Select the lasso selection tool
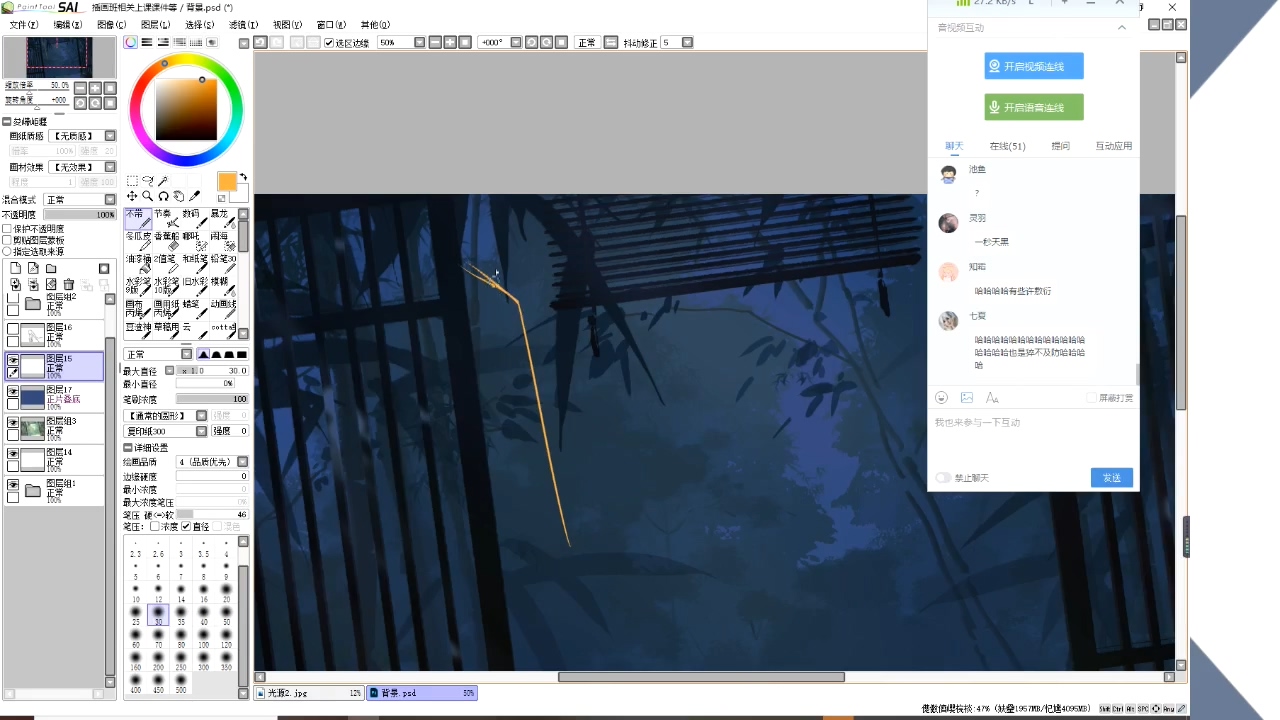 (147, 181)
